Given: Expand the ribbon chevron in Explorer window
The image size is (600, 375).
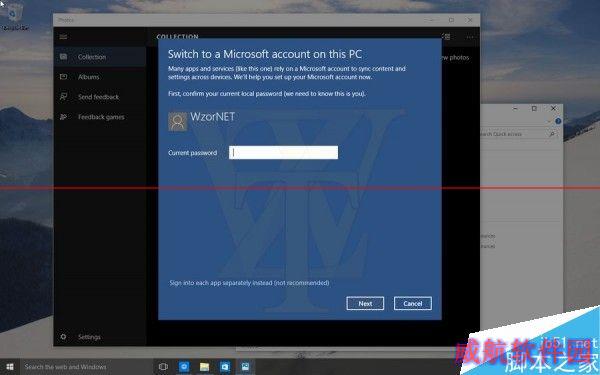Looking at the screenshot, I should pos(549,121).
